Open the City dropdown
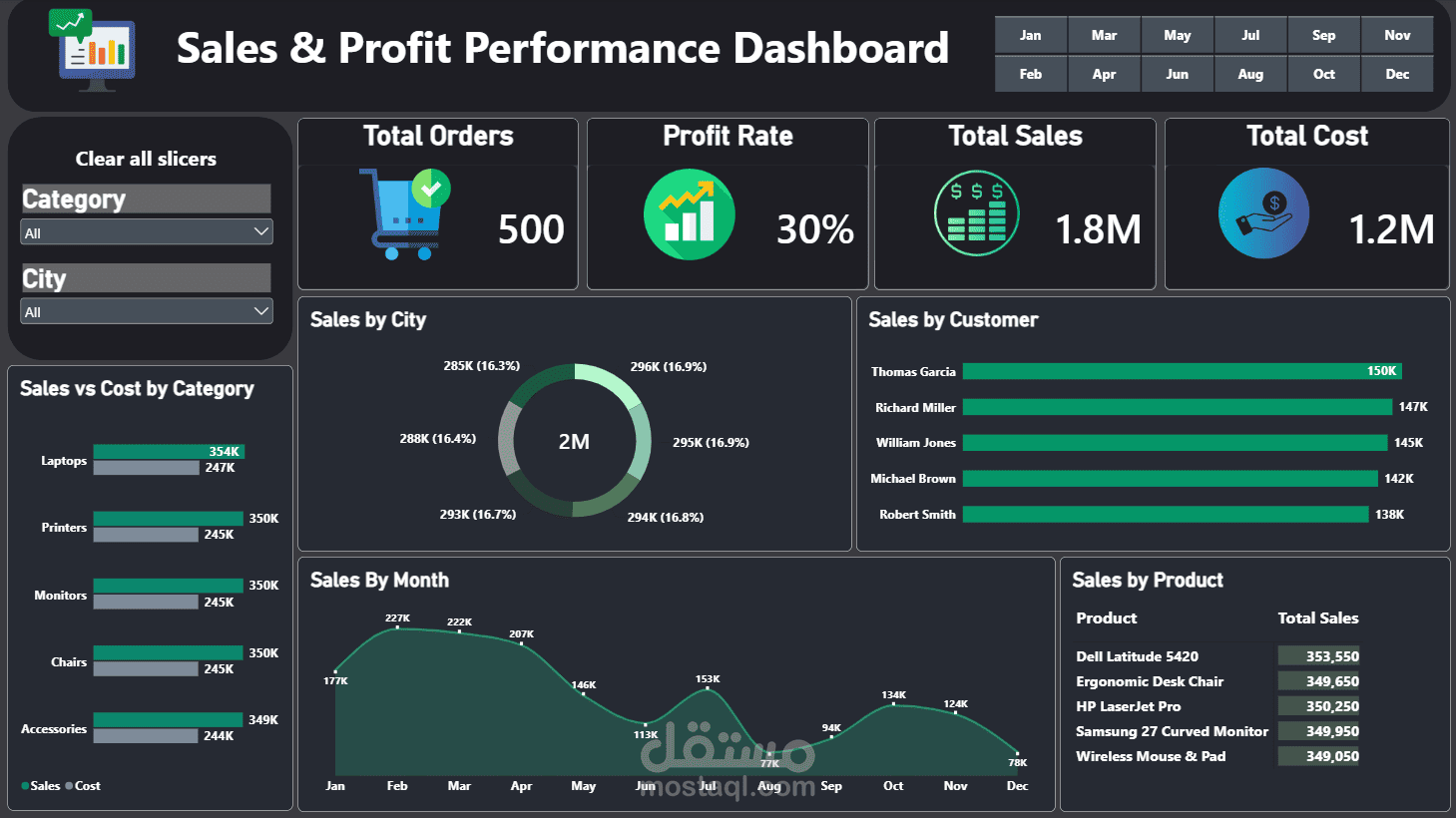The height and width of the screenshot is (818, 1456). pos(147,311)
